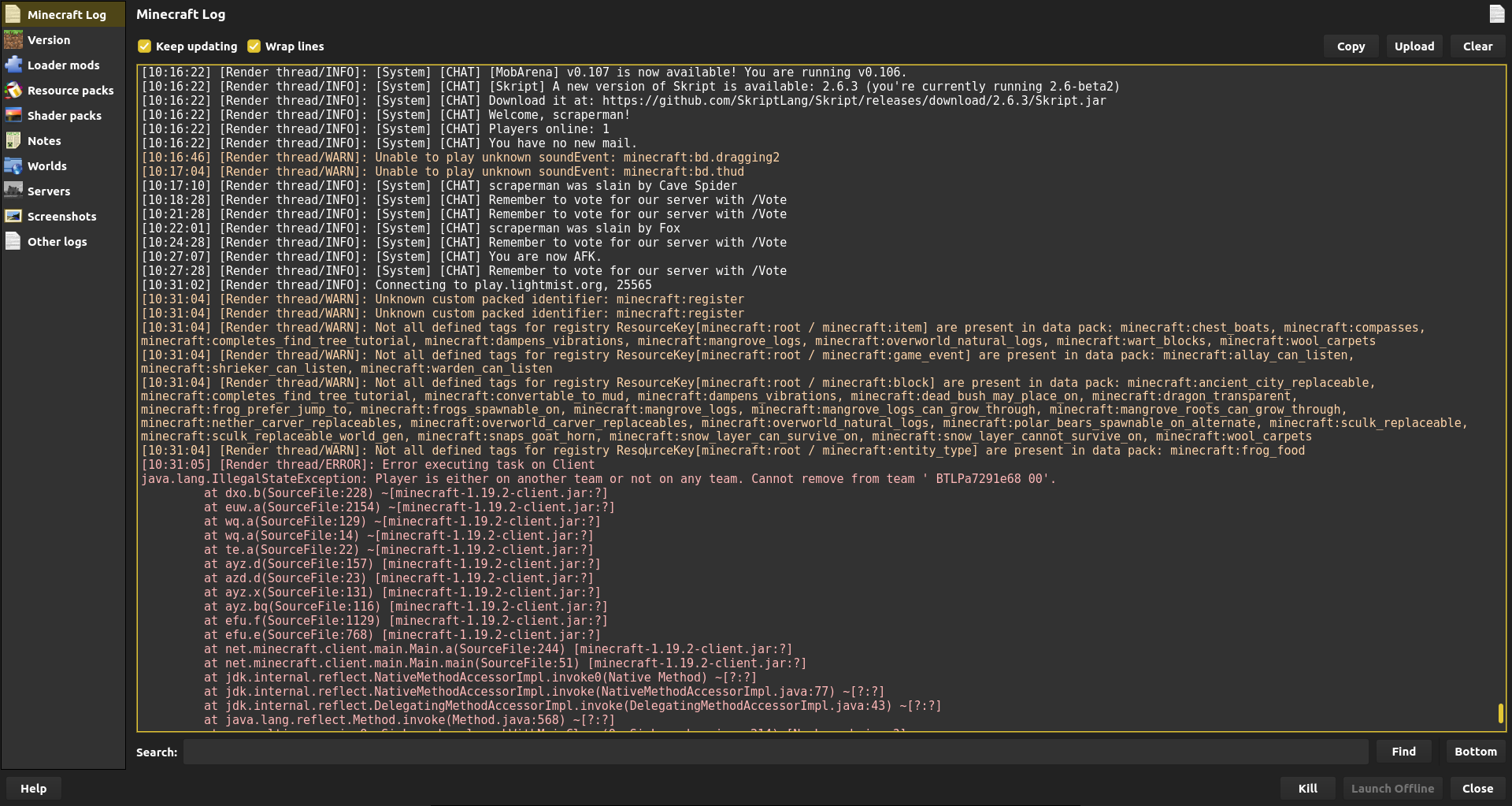Image resolution: width=1512 pixels, height=806 pixels.
Task: Click the Find button
Action: coord(1403,752)
